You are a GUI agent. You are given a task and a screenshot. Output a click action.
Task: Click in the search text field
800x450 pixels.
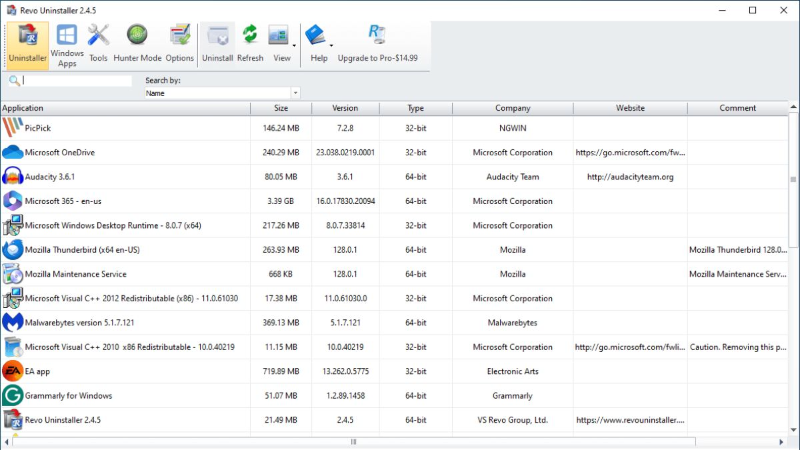point(77,81)
